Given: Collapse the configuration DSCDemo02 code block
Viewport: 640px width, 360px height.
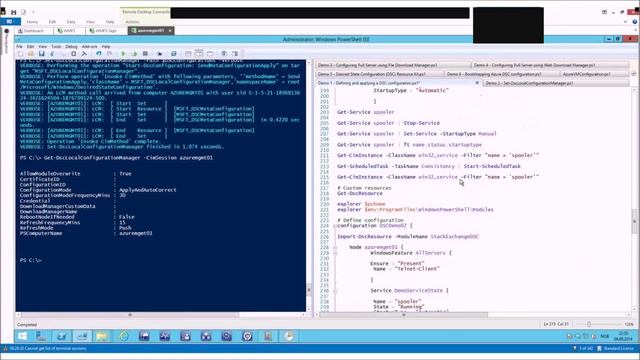Looking at the screenshot, I should click(335, 226).
